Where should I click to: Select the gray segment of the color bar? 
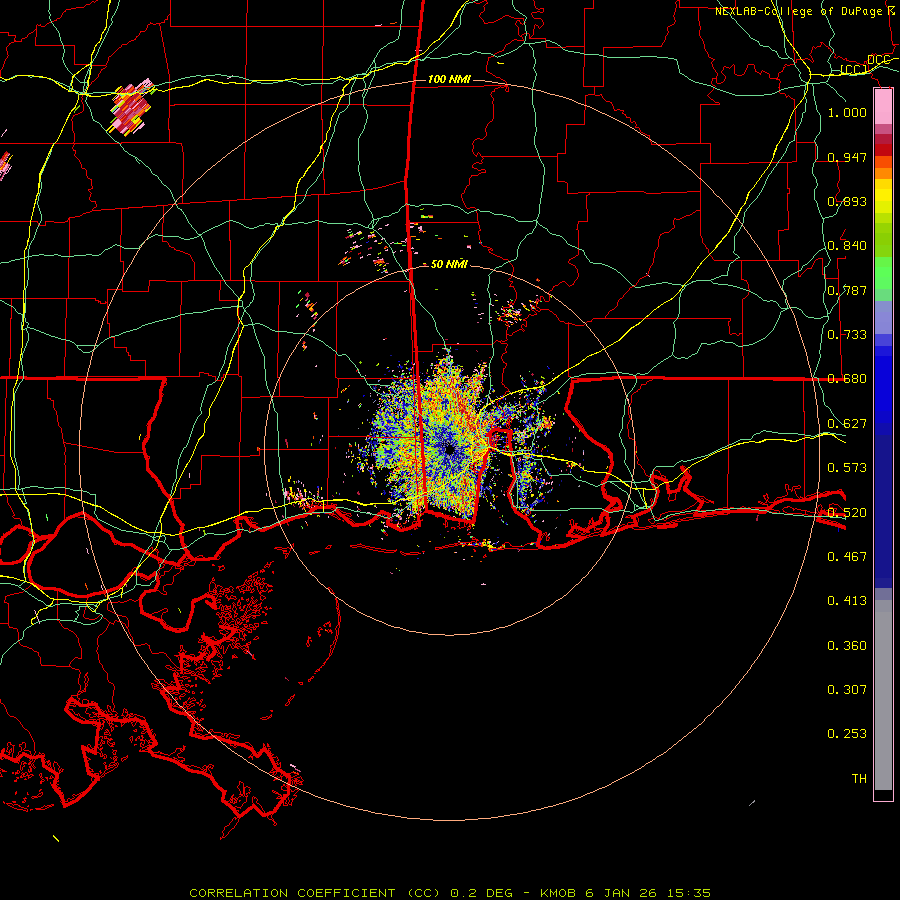pyautogui.click(x=883, y=695)
